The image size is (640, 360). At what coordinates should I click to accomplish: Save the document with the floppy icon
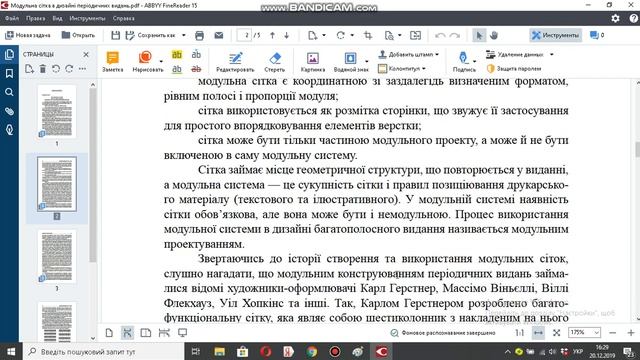tap(116, 36)
